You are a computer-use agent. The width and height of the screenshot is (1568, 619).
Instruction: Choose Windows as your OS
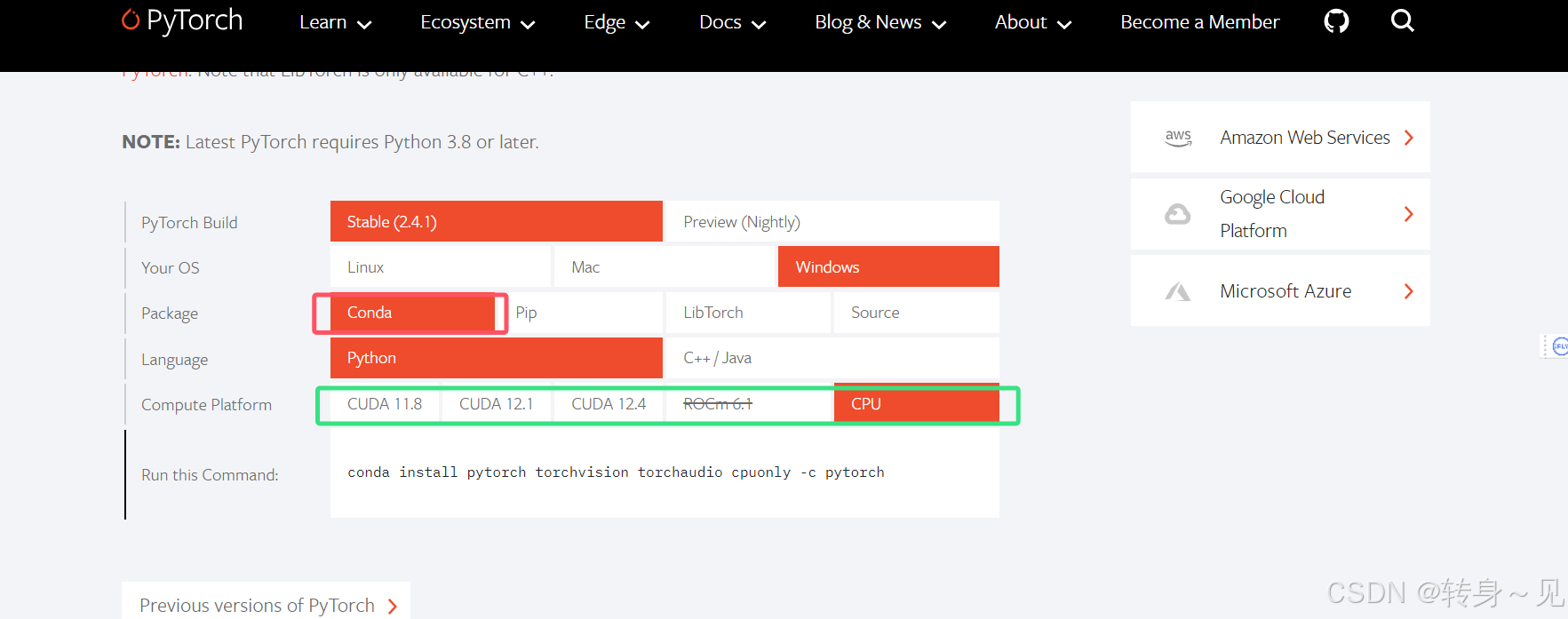pyautogui.click(x=888, y=266)
